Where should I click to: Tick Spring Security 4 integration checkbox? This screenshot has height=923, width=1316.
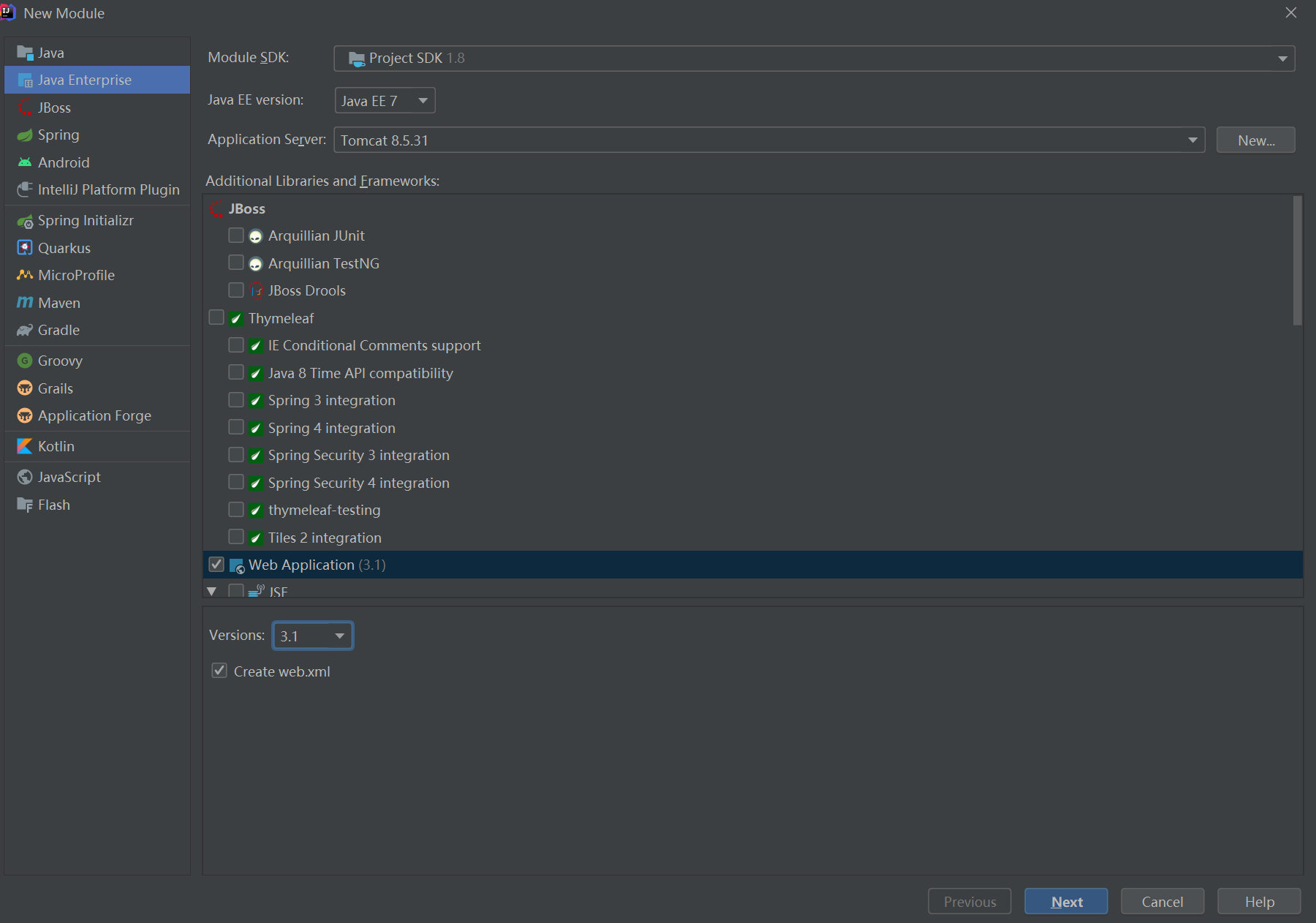point(236,482)
